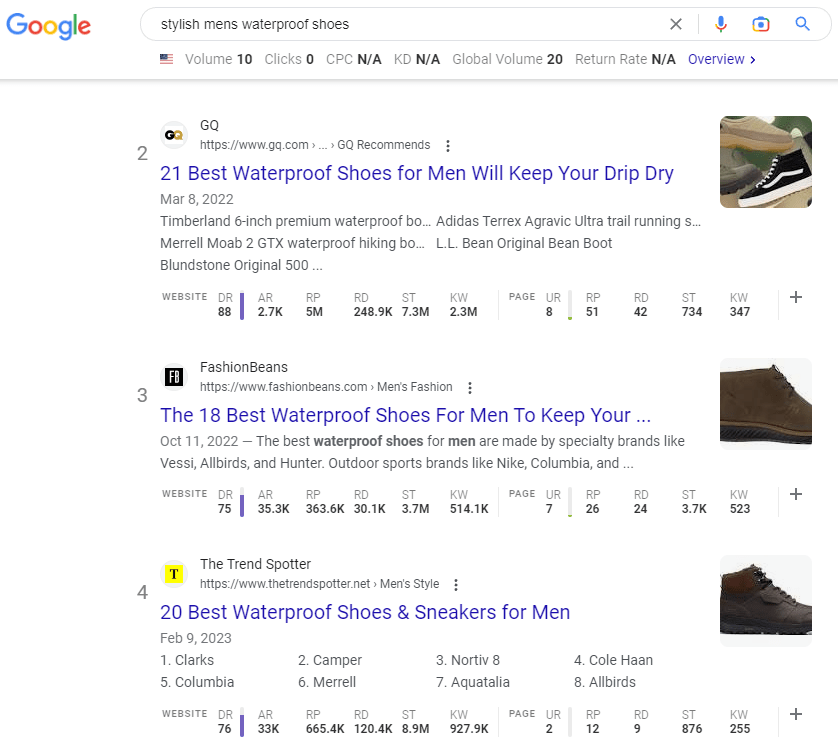Click The Trend Spotter favicon
Image resolution: width=838 pixels, height=747 pixels.
(174, 574)
